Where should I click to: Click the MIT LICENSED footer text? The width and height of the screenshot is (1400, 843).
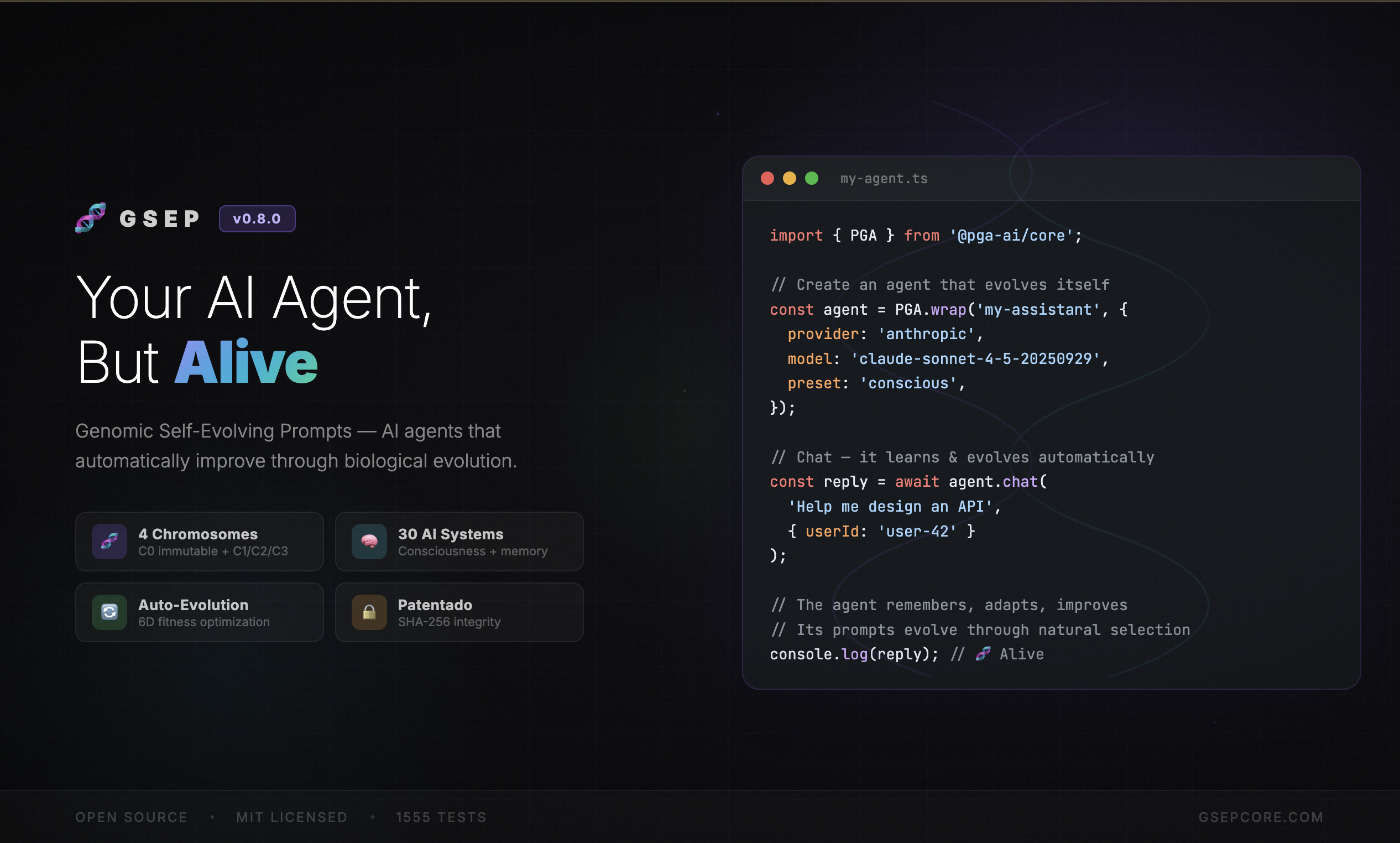click(292, 817)
